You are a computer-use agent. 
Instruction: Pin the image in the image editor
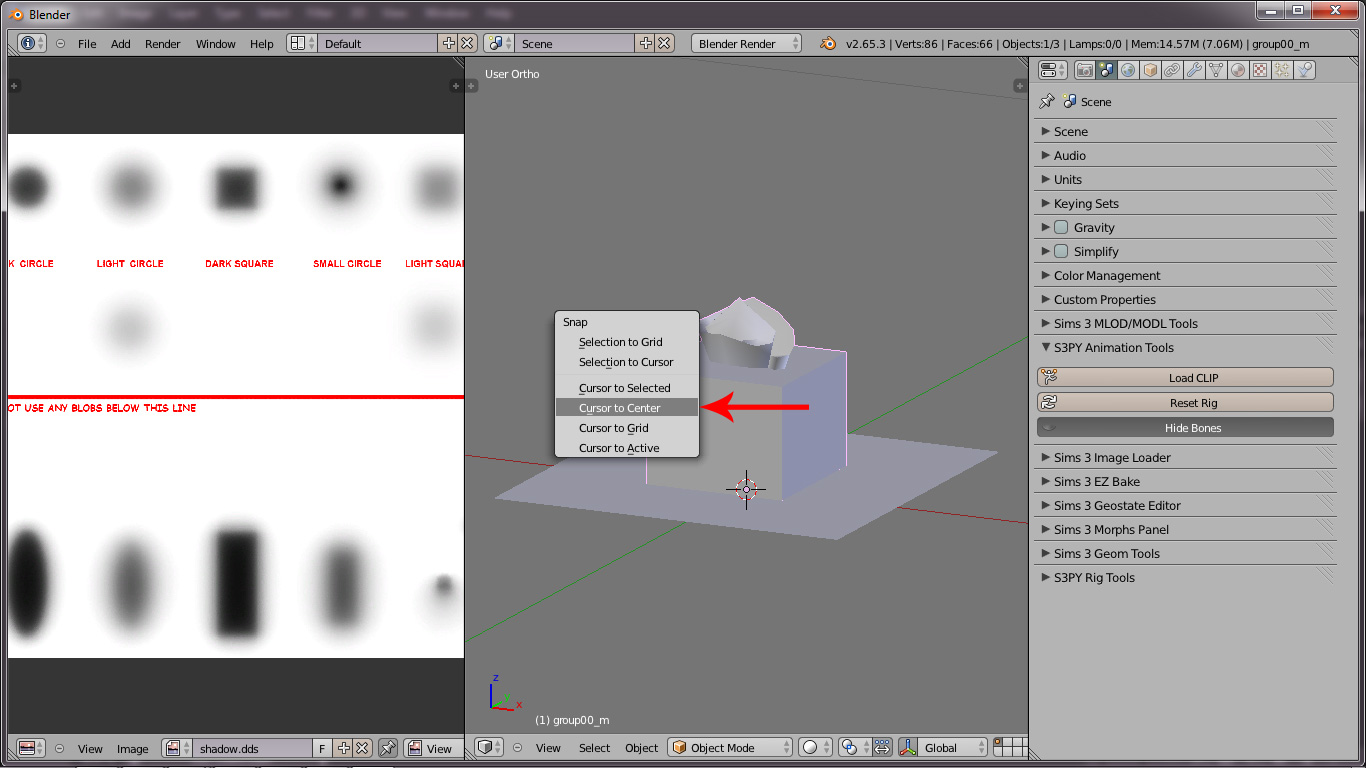pyautogui.click(x=388, y=748)
